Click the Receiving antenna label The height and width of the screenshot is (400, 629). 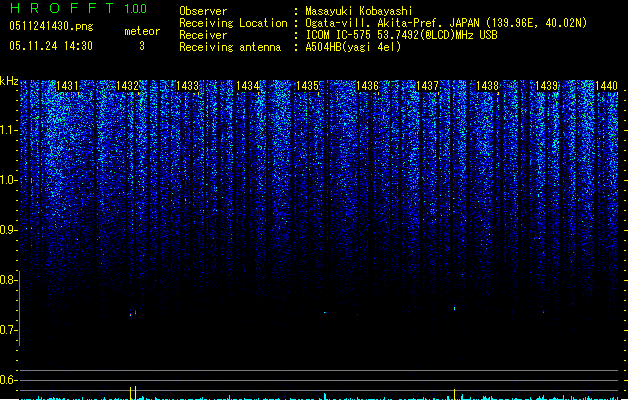click(230, 47)
